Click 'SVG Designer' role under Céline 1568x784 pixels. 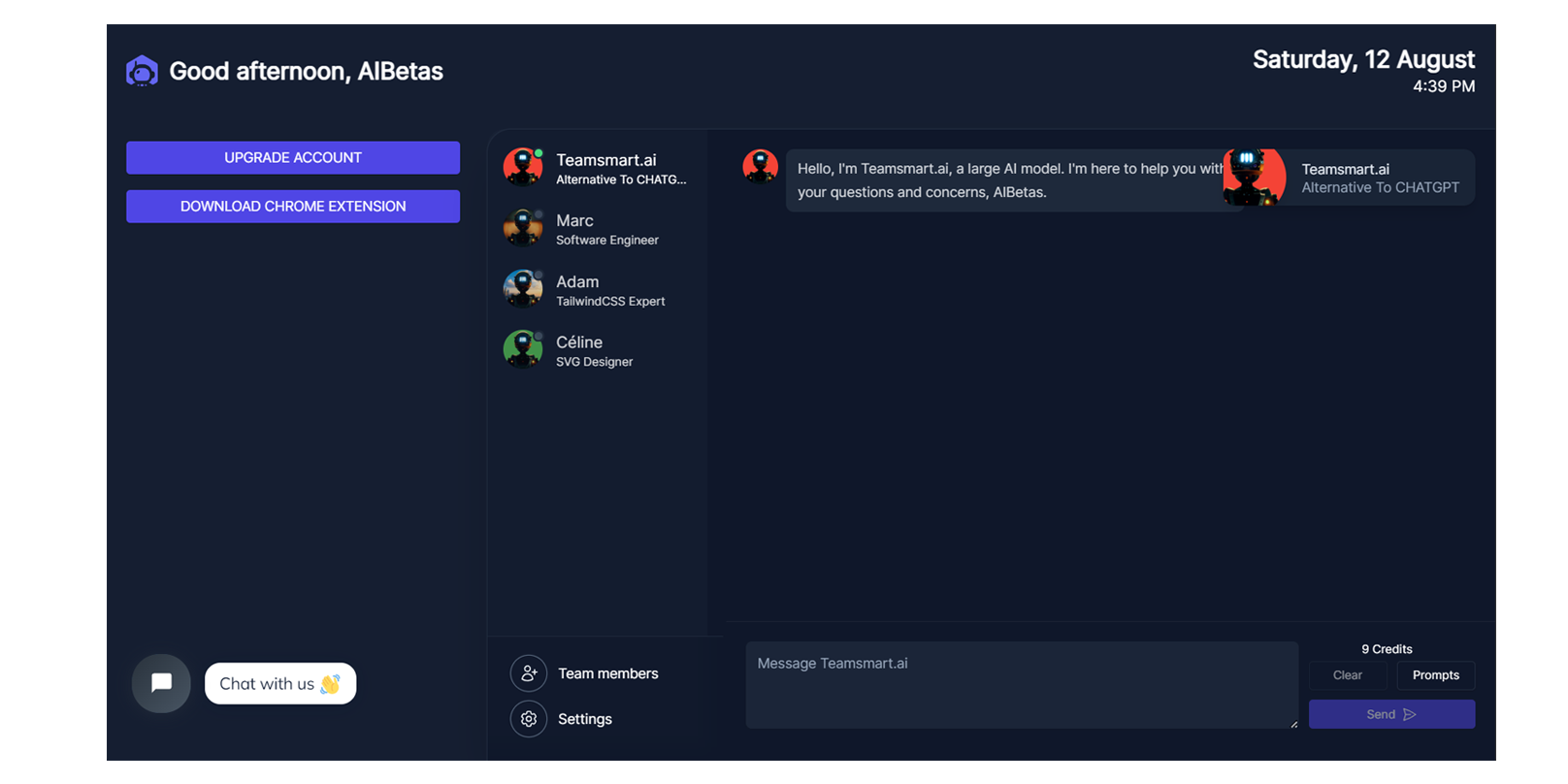click(x=594, y=361)
